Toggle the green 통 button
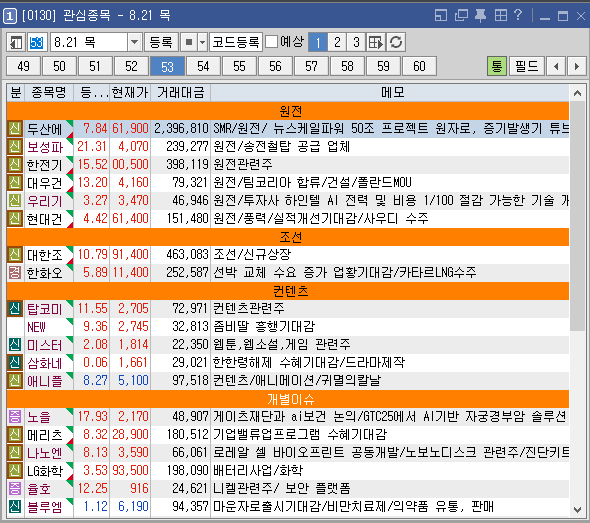Image resolution: width=590 pixels, height=523 pixels. (x=497, y=66)
